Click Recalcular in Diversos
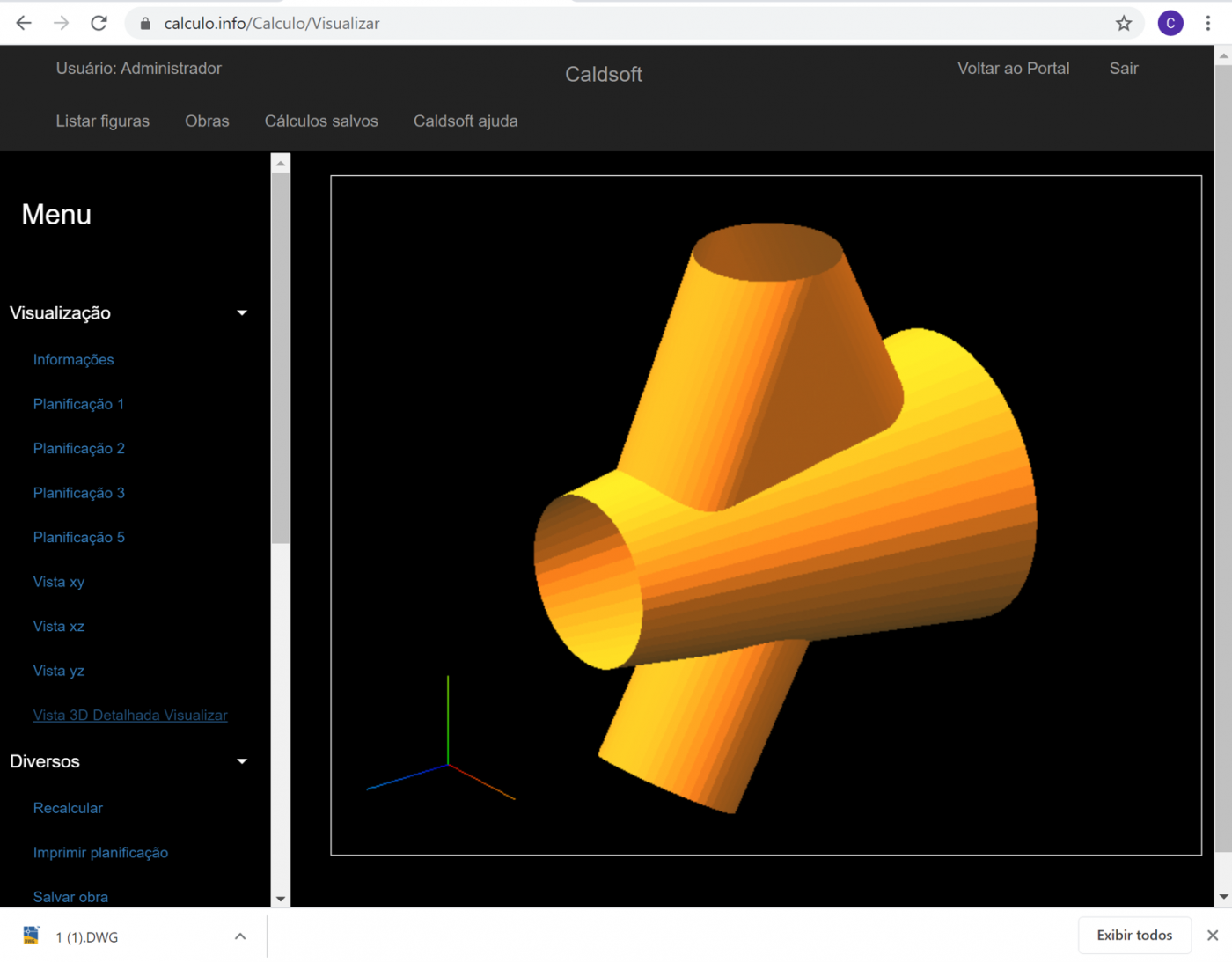Viewport: 1232px width, 962px height. [x=68, y=808]
